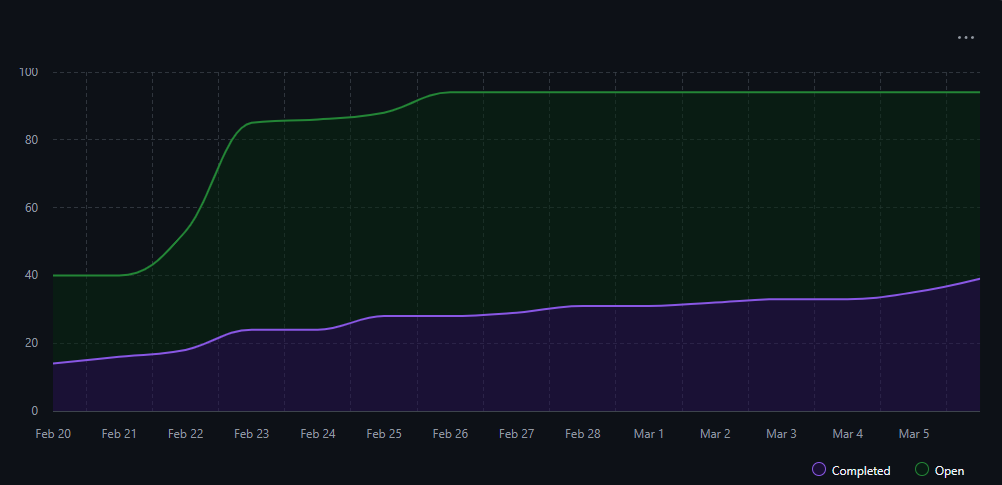Screen dimensions: 1002x485
Task: Open the three-dot chart options menu
Action: tap(965, 37)
